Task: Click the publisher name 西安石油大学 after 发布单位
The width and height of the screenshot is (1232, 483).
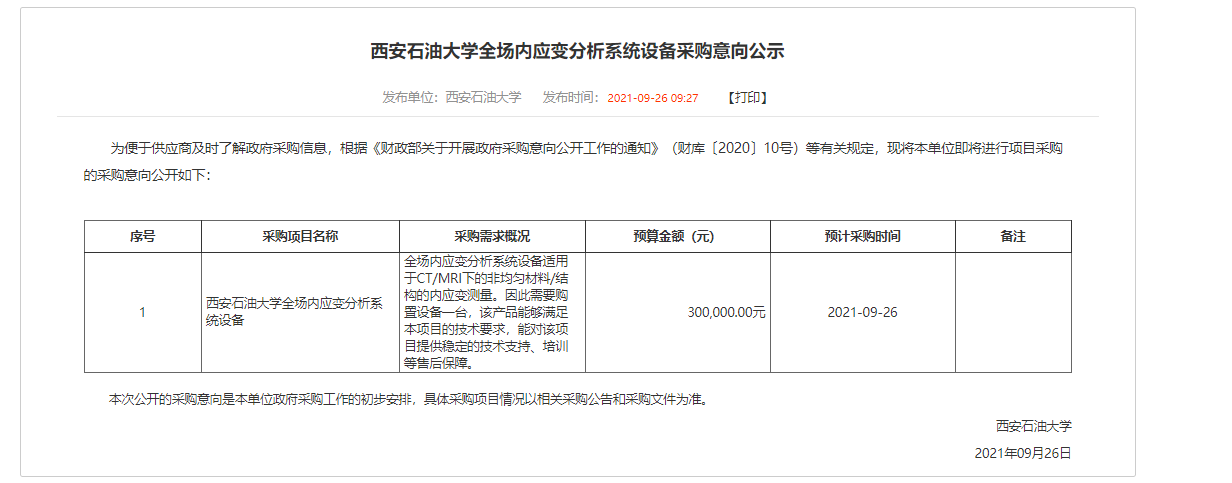Action: point(483,98)
